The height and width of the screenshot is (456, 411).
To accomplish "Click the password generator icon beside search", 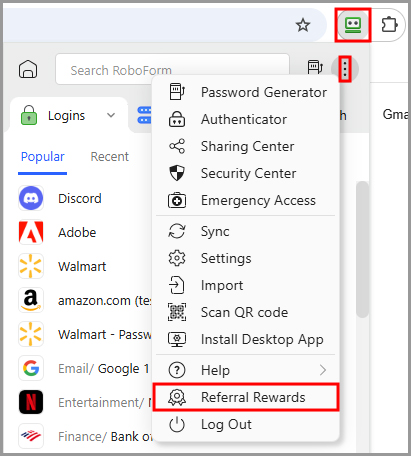I will [315, 68].
